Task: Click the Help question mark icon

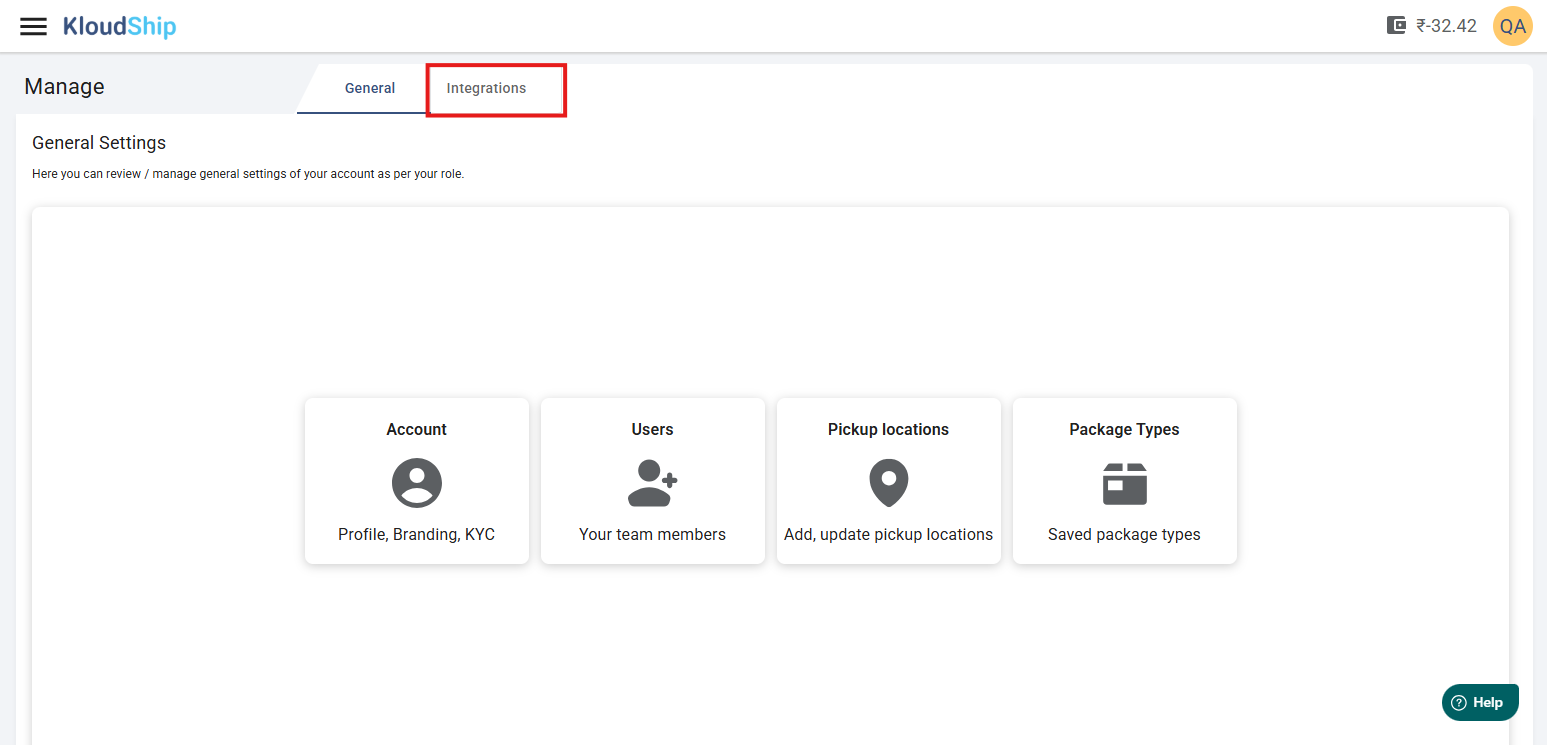Action: 1459,703
